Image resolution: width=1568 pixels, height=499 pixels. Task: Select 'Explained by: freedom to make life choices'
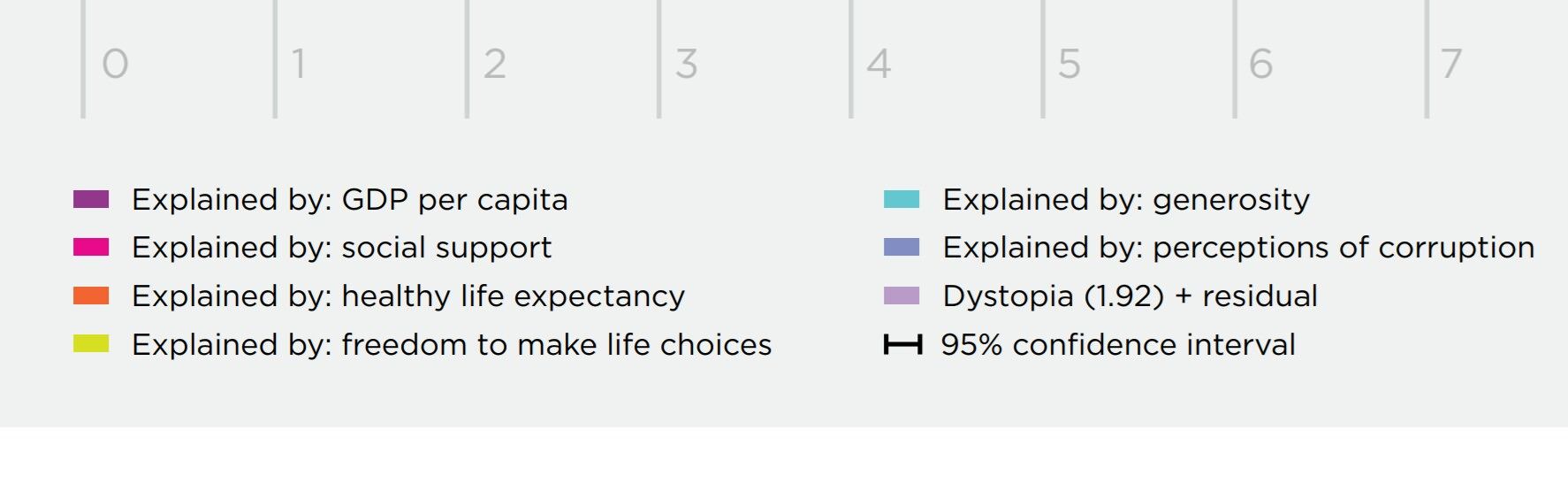pos(451,344)
